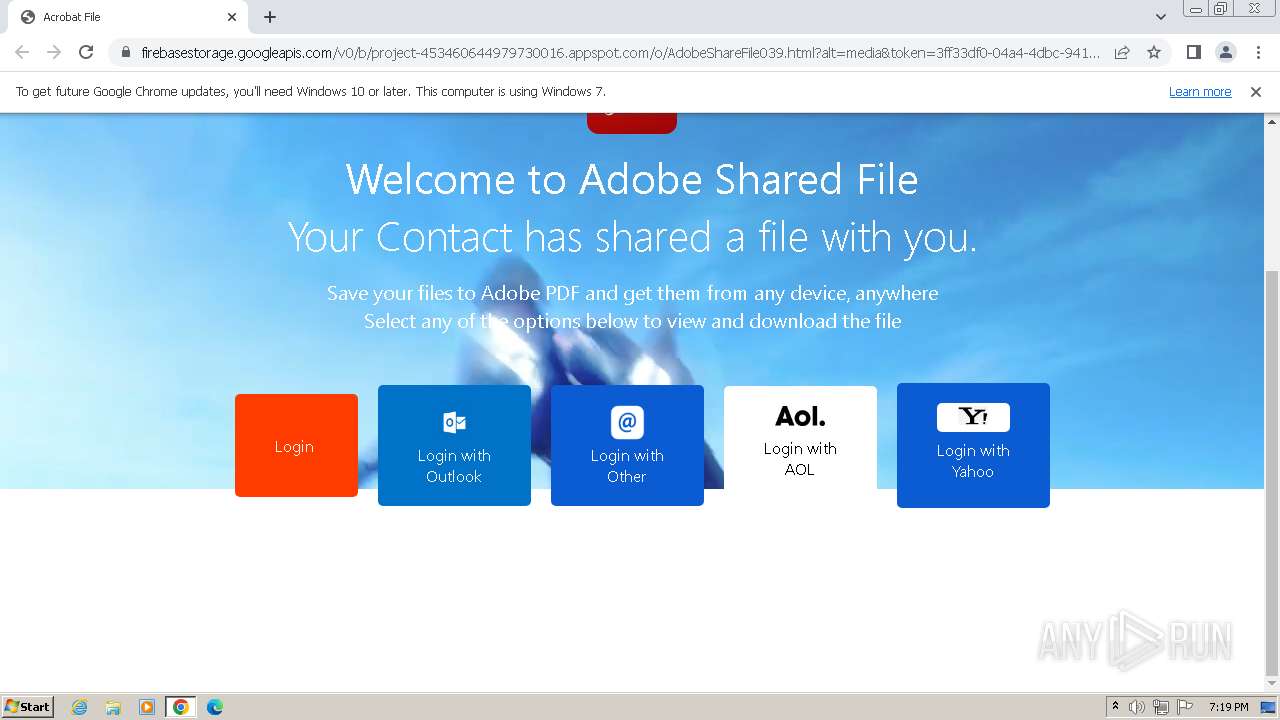This screenshot has height=720, width=1280.
Task: Click the orange Login tile
Action: pos(296,445)
